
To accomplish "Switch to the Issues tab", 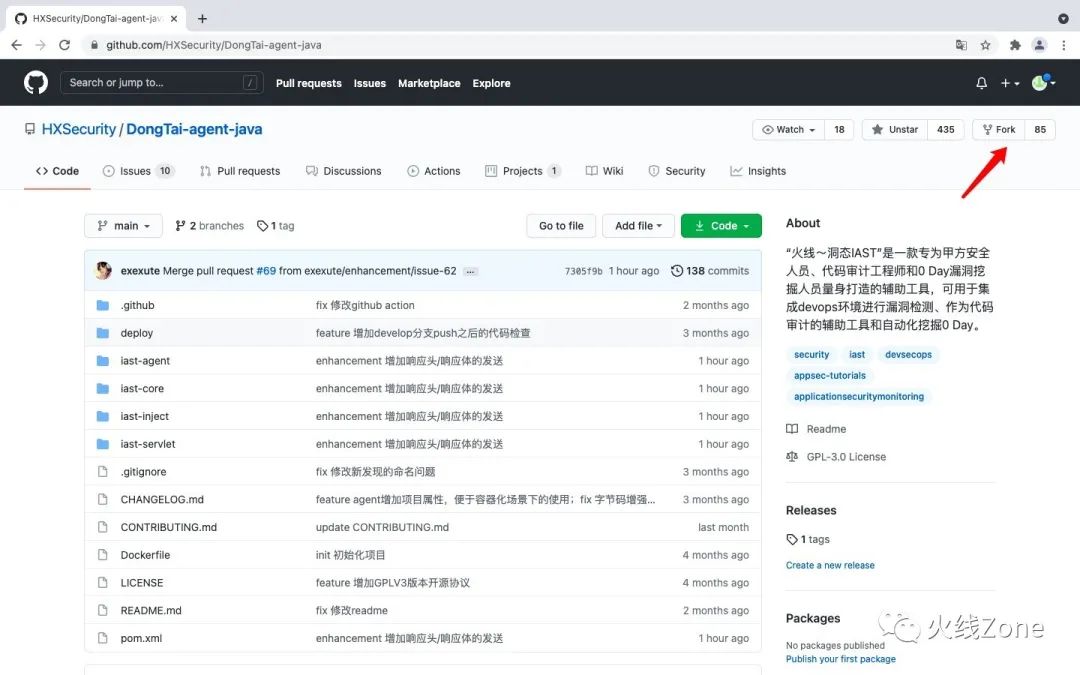I will click(x=138, y=171).
